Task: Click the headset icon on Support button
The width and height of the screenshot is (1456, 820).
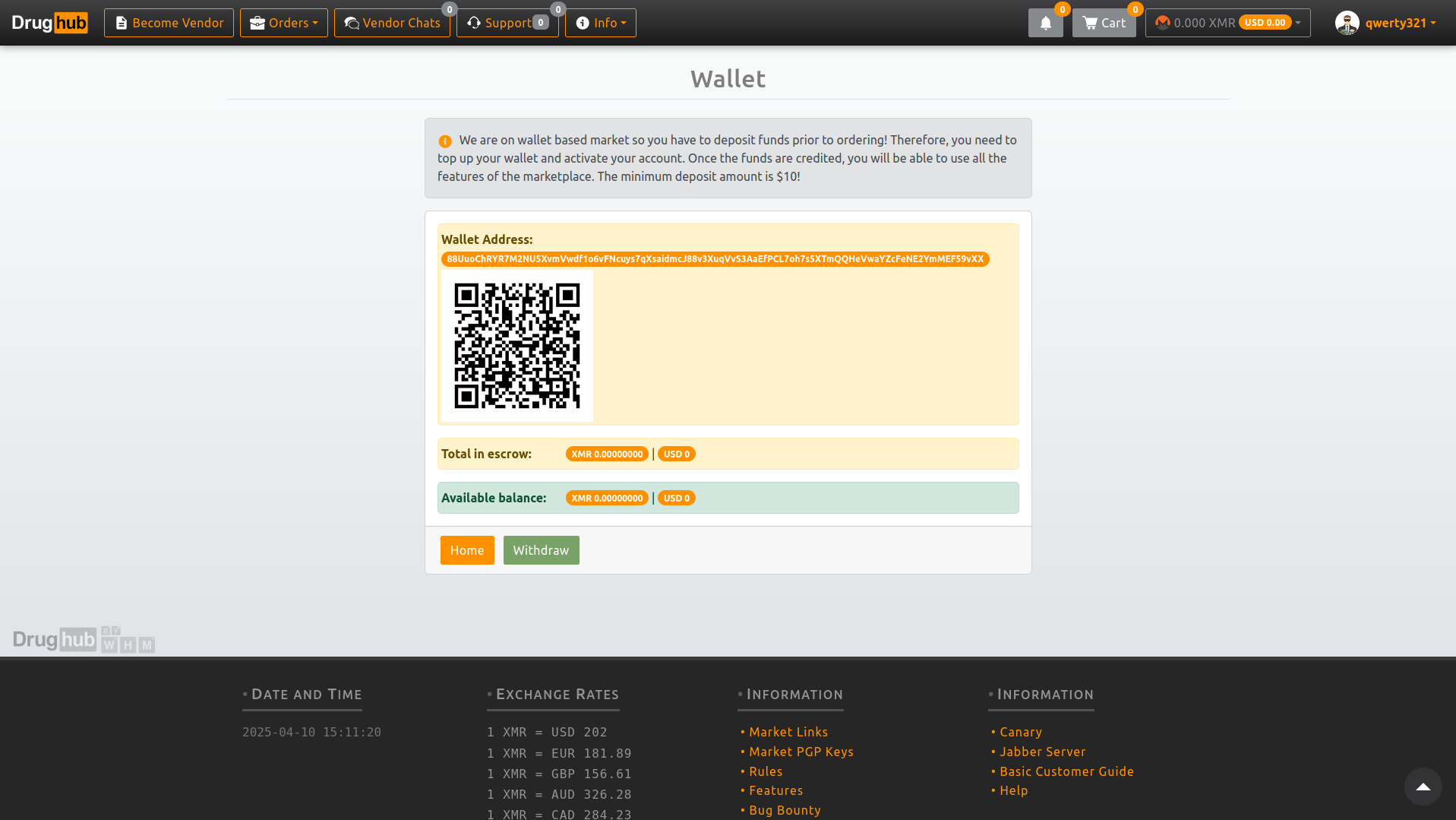Action: point(473,23)
